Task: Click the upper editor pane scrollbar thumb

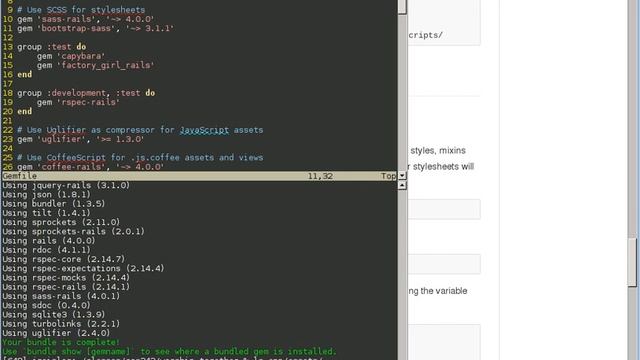Action: click(x=402, y=7)
